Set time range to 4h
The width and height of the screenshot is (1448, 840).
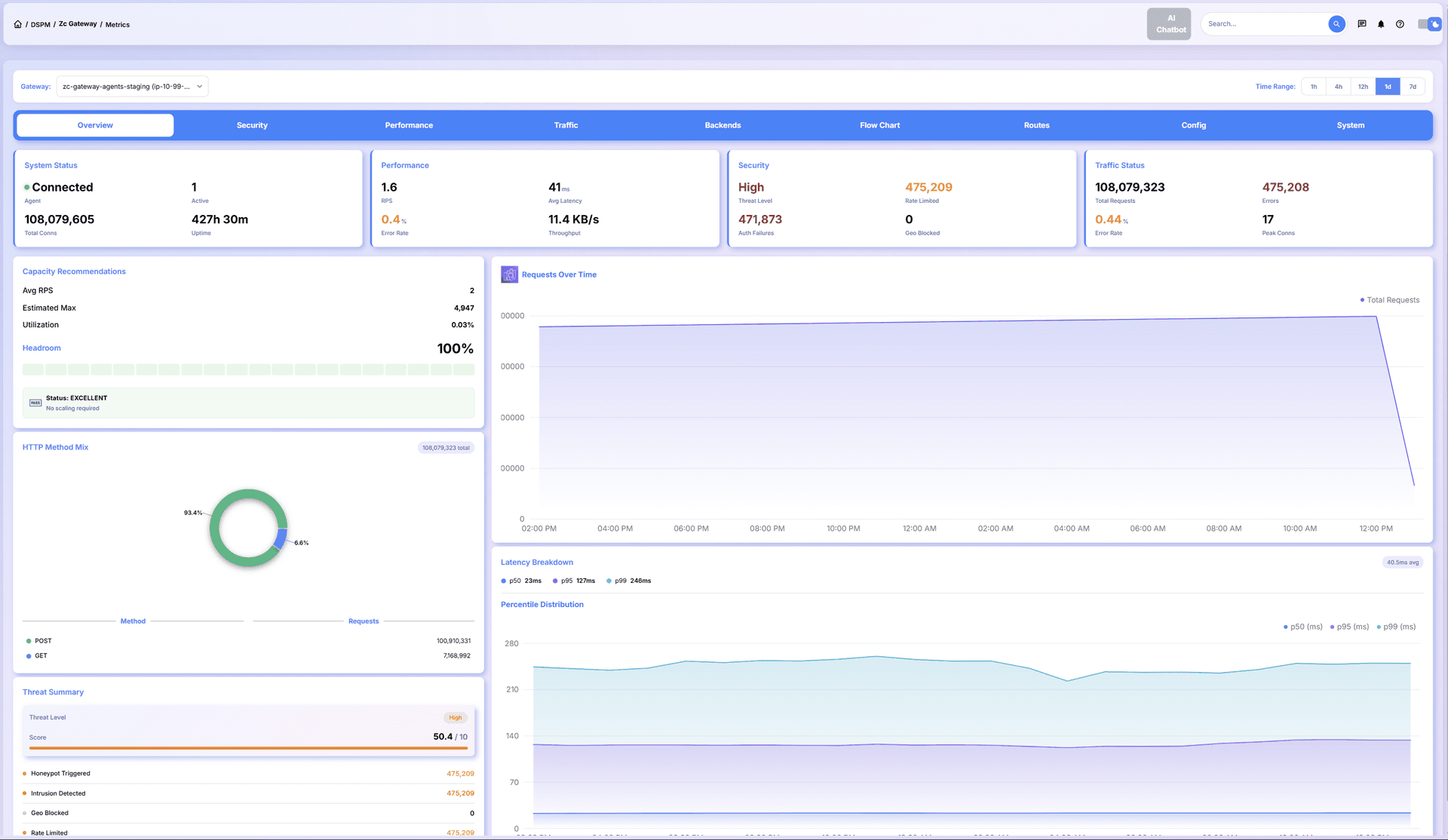click(x=1339, y=87)
